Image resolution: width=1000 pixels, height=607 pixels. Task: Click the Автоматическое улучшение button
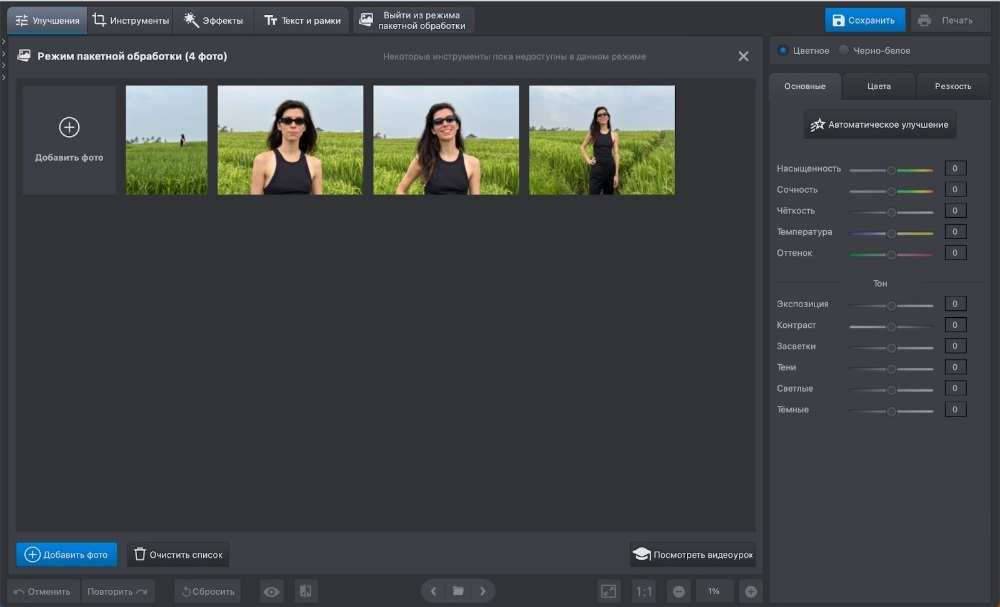pos(880,125)
